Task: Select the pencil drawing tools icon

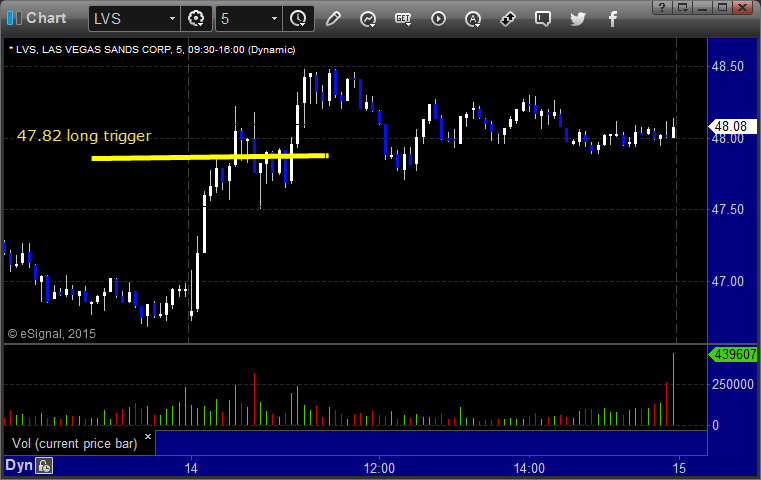Action: click(x=333, y=19)
